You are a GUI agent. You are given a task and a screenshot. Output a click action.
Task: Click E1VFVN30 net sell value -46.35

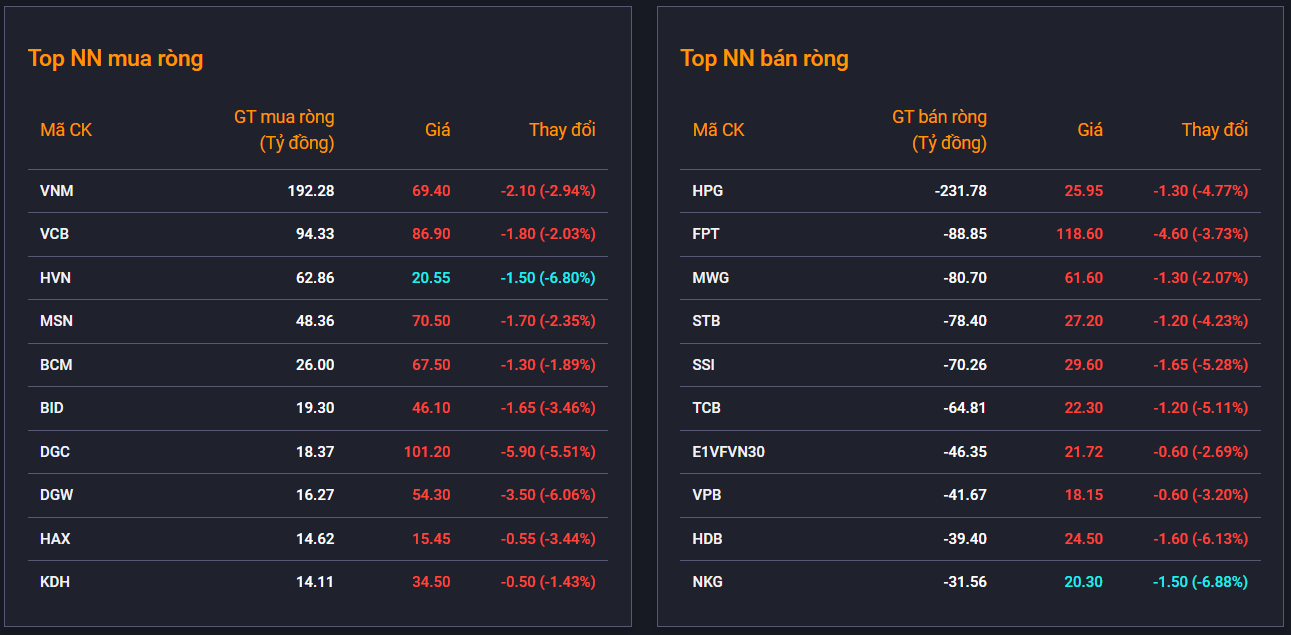[x=965, y=452]
